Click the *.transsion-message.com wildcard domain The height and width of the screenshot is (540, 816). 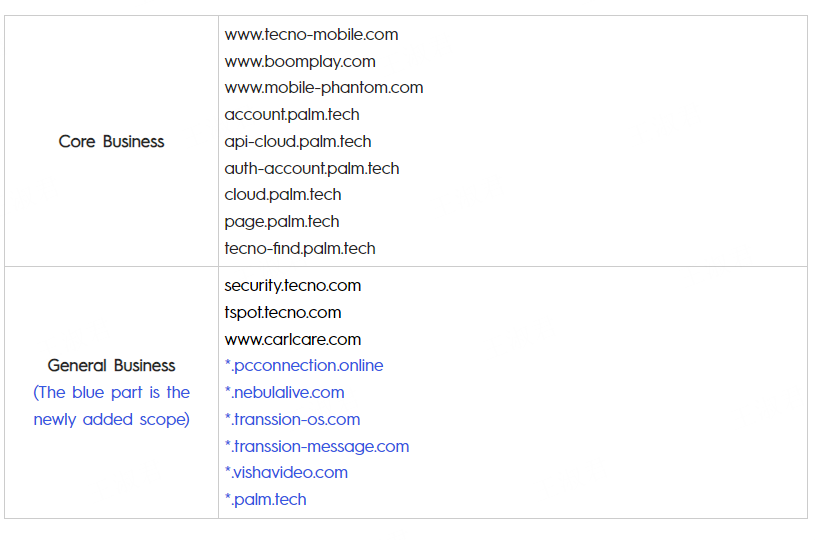[316, 446]
